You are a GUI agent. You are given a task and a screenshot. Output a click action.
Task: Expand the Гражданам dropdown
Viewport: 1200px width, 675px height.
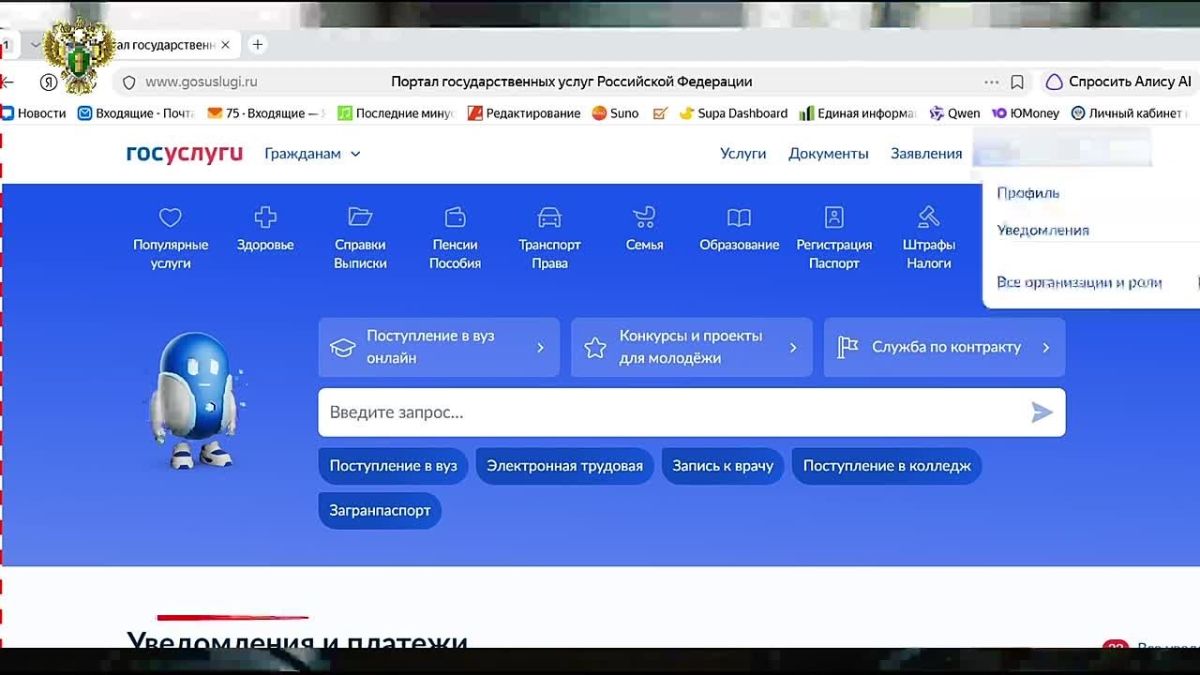313,153
